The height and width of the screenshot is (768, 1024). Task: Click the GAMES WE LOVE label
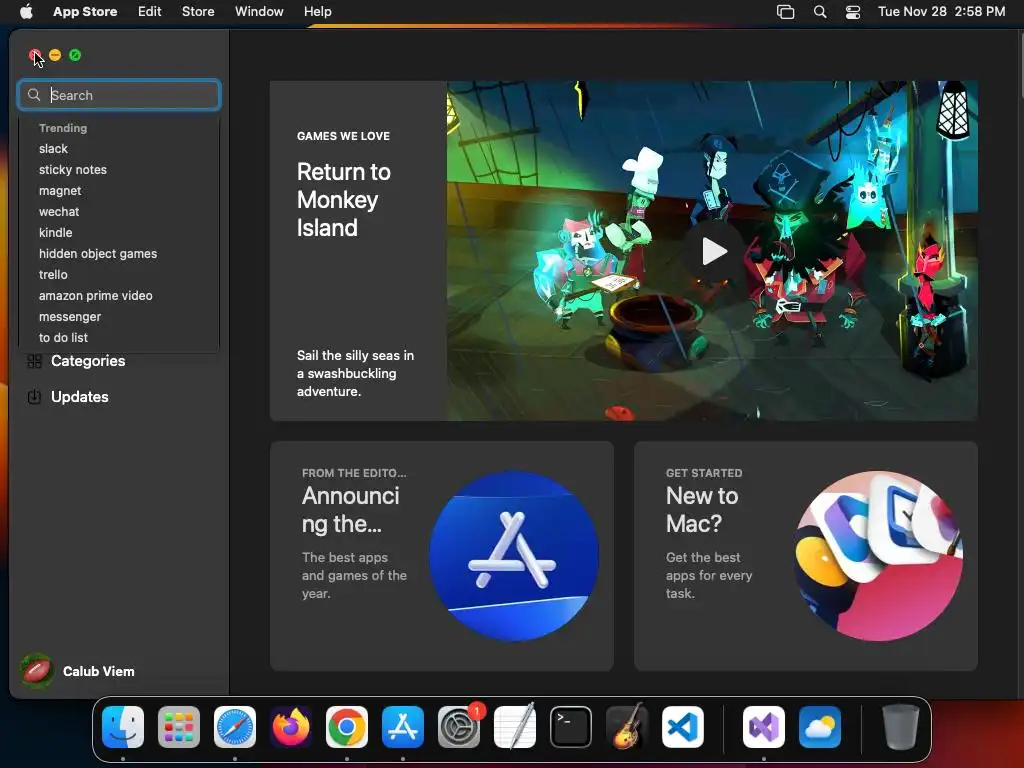tap(343, 136)
